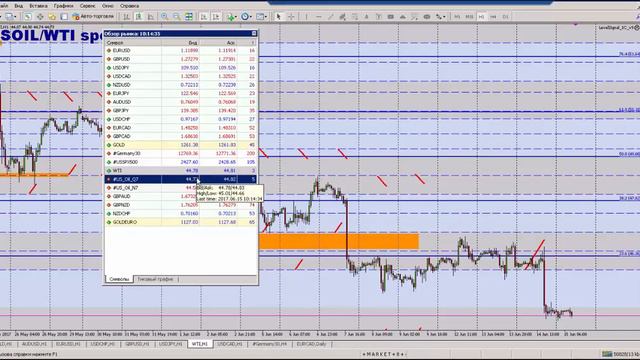Click the tile windows icon
640x360 pixels.
pos(189,16)
